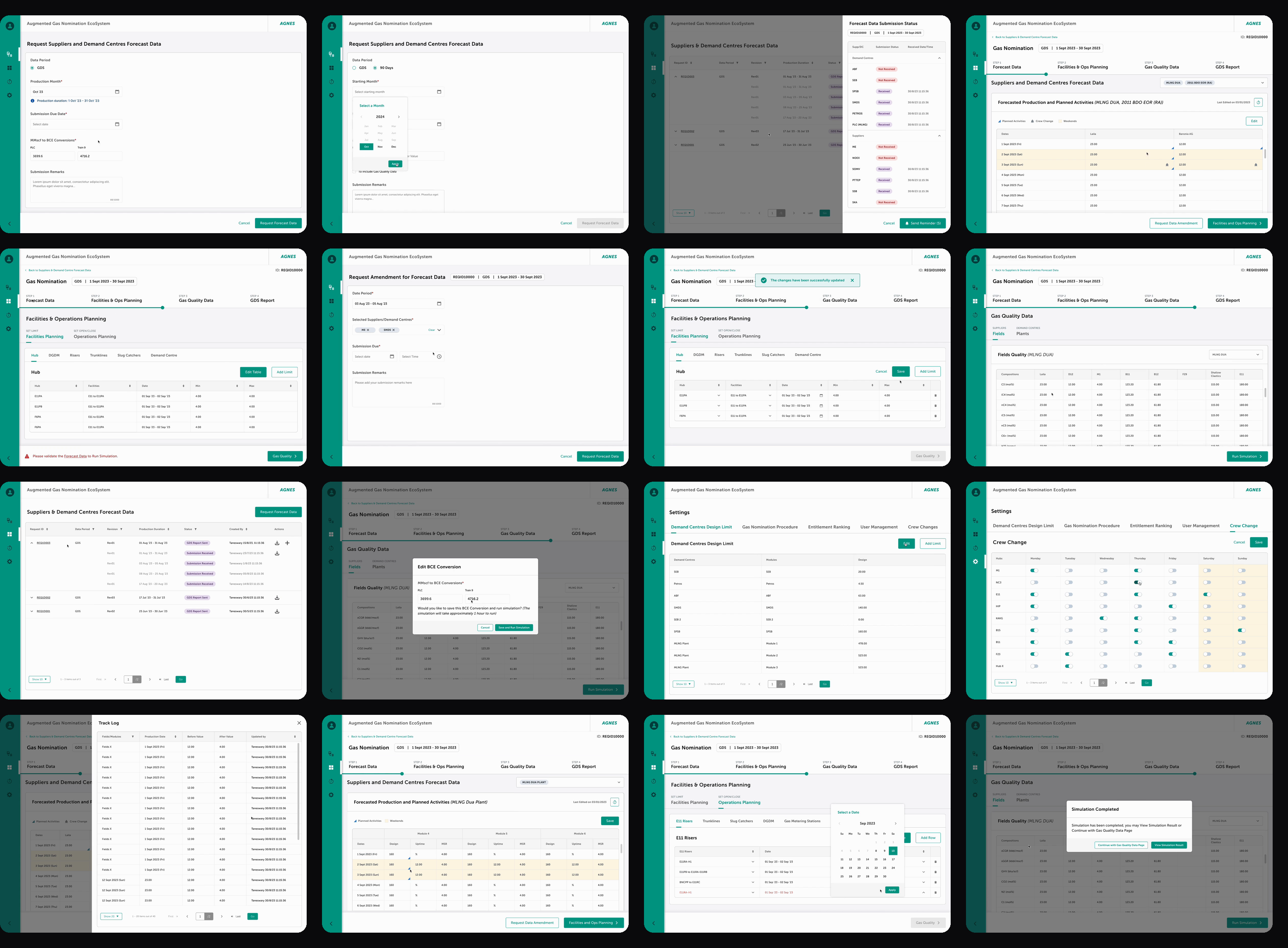Dismiss the changes successfully updated toast
This screenshot has height=948, width=1288.
852,281
